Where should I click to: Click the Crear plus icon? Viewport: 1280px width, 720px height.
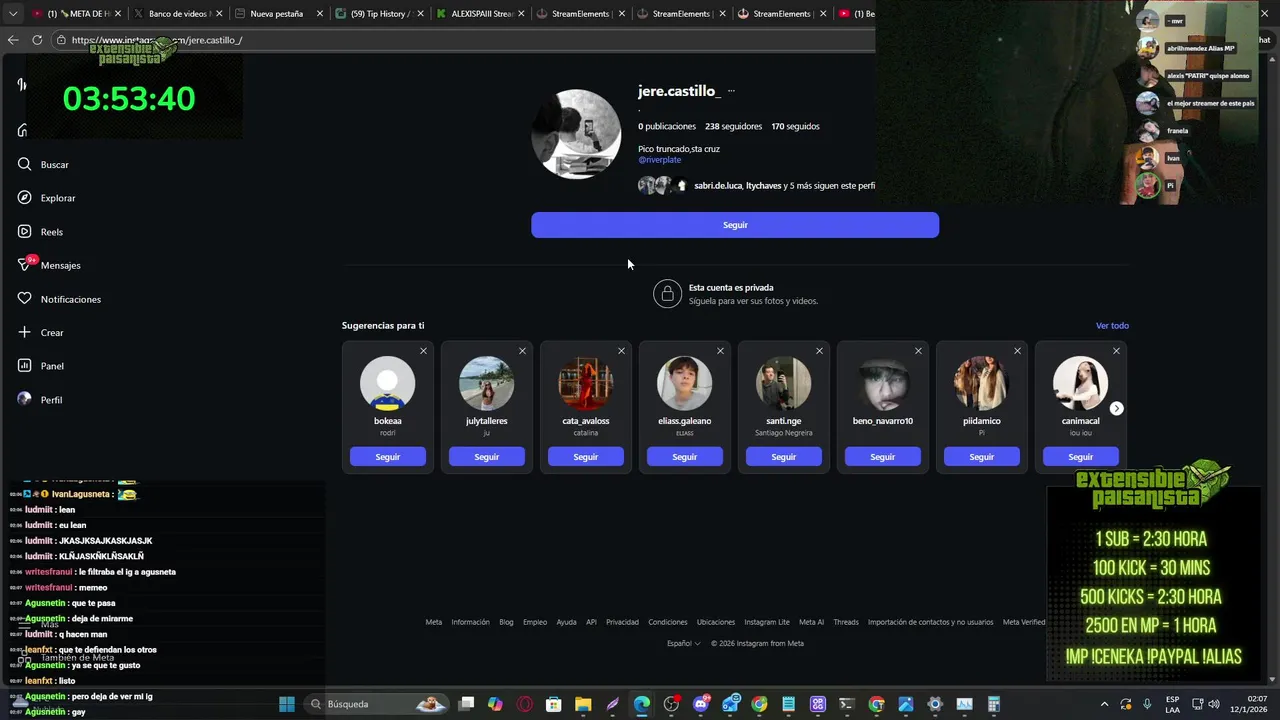25,332
